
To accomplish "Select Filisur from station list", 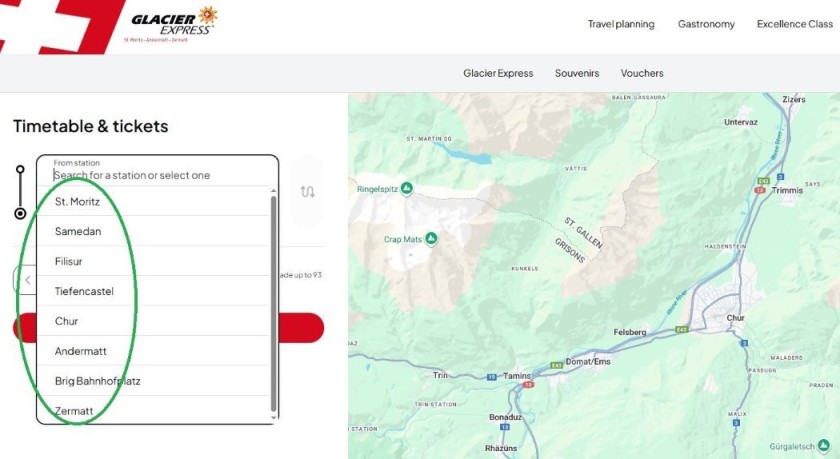I will (153, 261).
